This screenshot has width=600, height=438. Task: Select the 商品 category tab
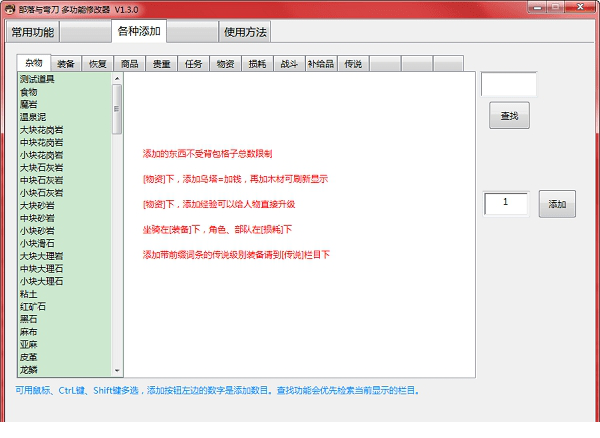[x=130, y=64]
